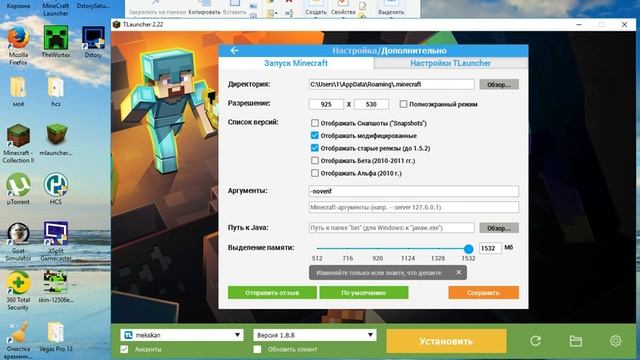Switch to the Minecraft launch tab
This screenshot has height=360, width=640.
pos(296,63)
